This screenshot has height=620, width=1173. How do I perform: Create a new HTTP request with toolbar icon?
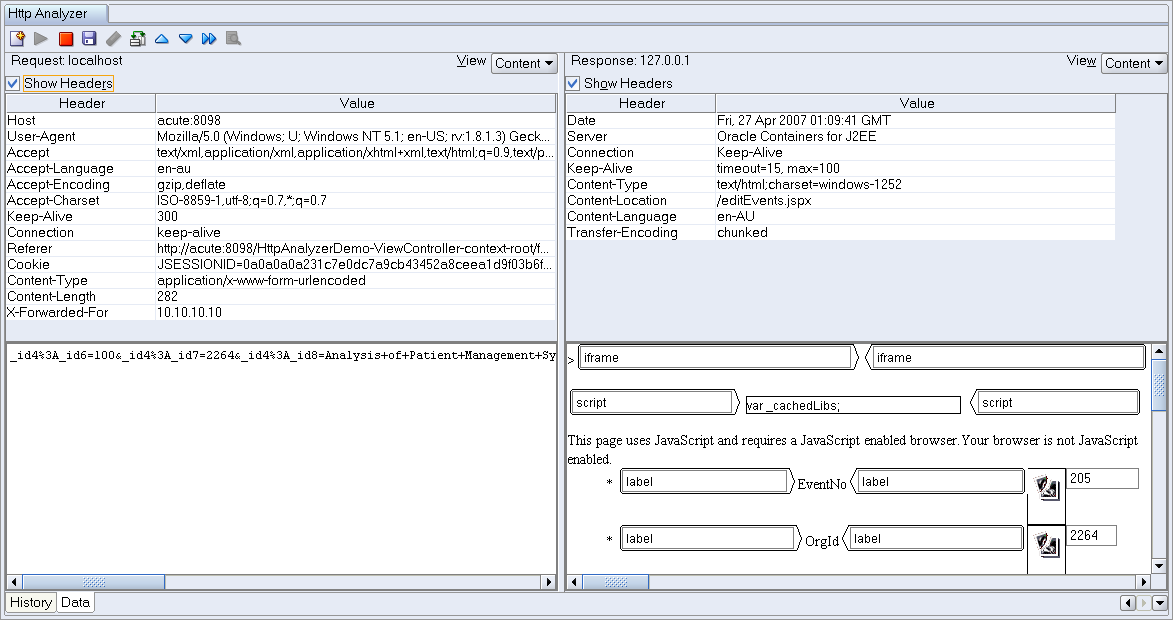coord(17,39)
